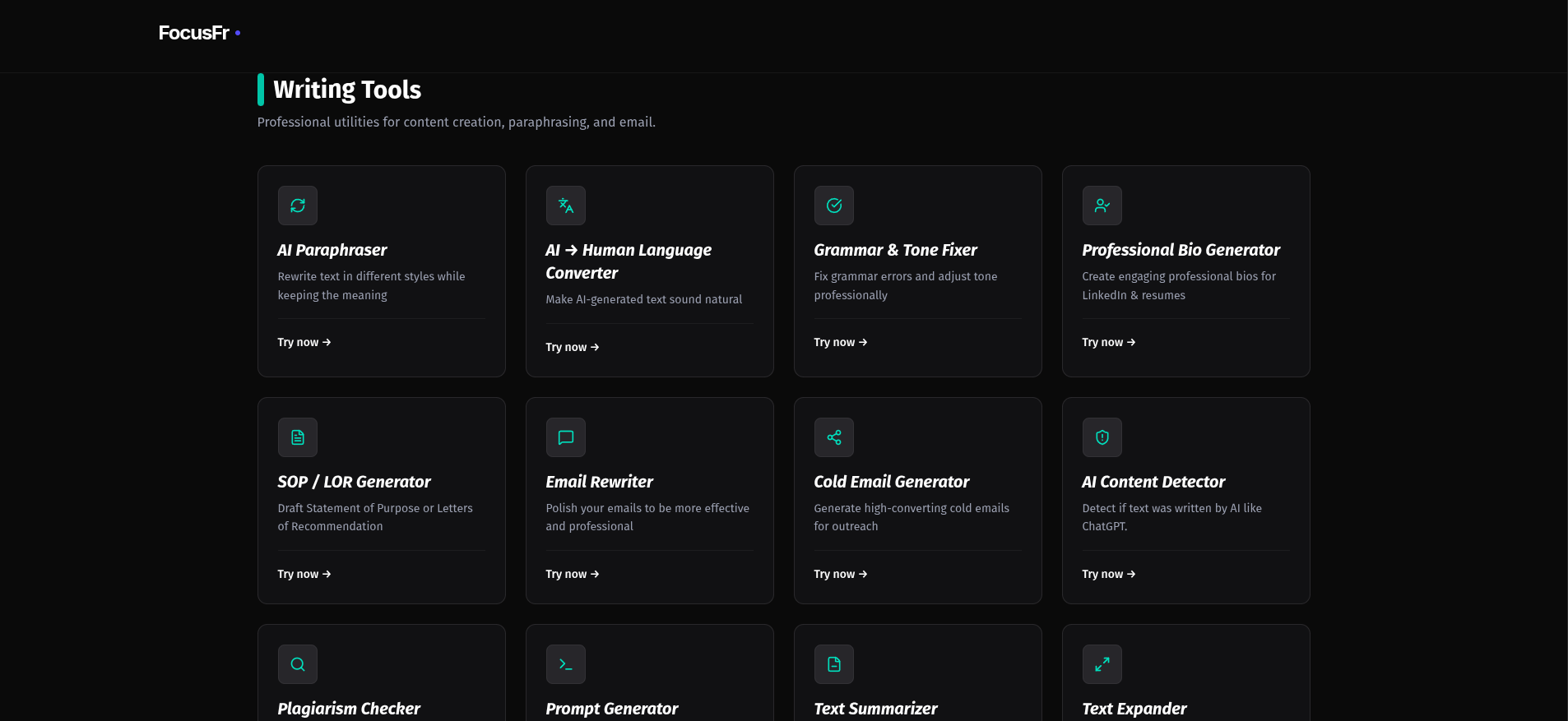The image size is (1568, 721).
Task: Click Try now under AI Paraphraser
Action: (x=304, y=342)
